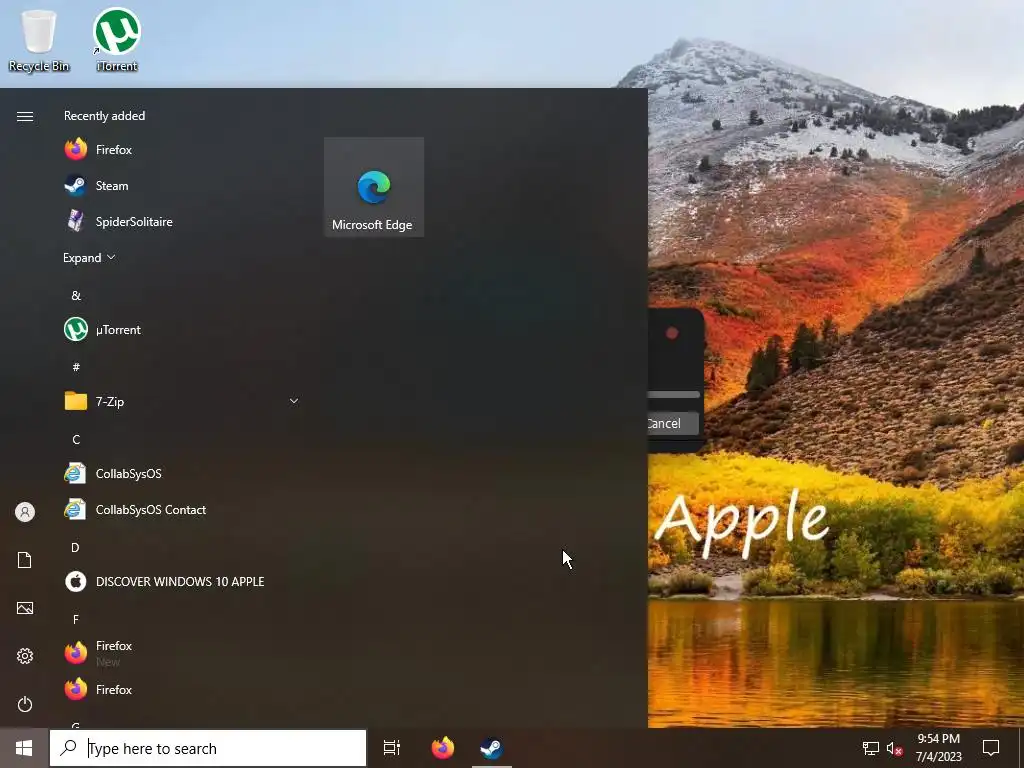This screenshot has width=1024, height=768.
Task: Open the muted volume tray icon
Action: (x=894, y=748)
